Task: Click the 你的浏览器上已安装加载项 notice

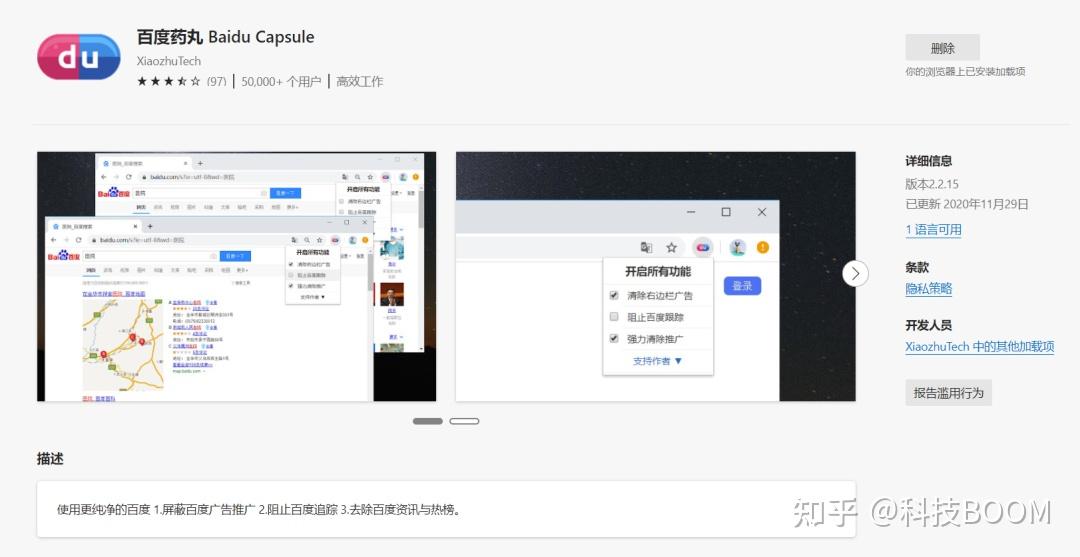Action: pyautogui.click(x=965, y=72)
